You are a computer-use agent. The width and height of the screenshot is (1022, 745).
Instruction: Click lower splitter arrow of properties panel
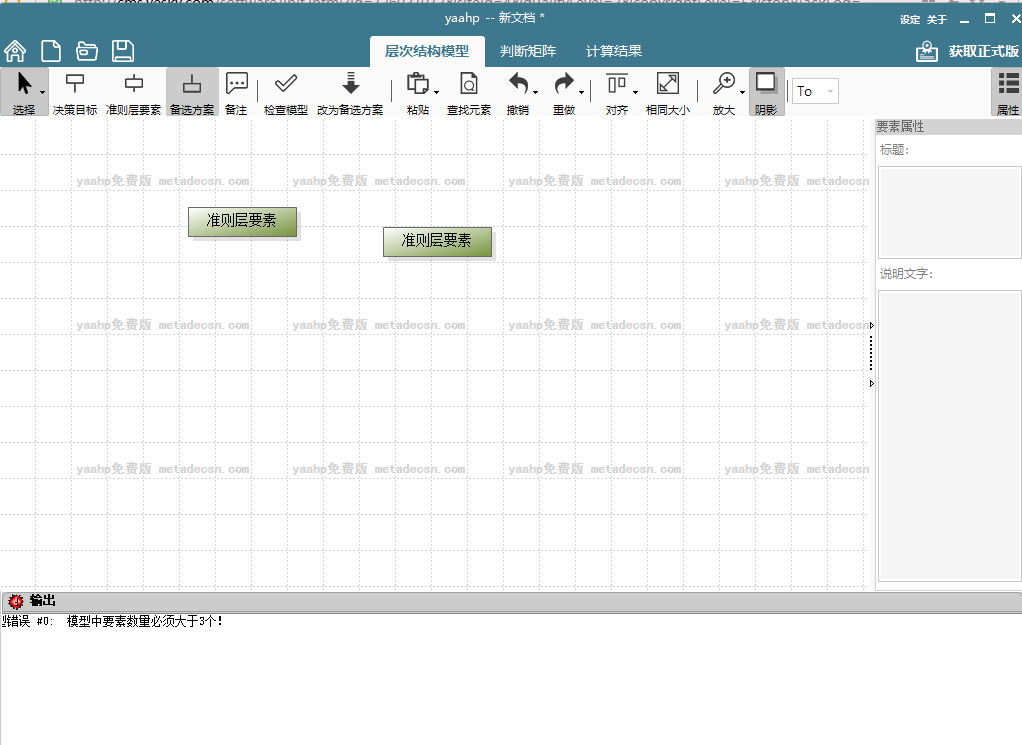tap(871, 384)
